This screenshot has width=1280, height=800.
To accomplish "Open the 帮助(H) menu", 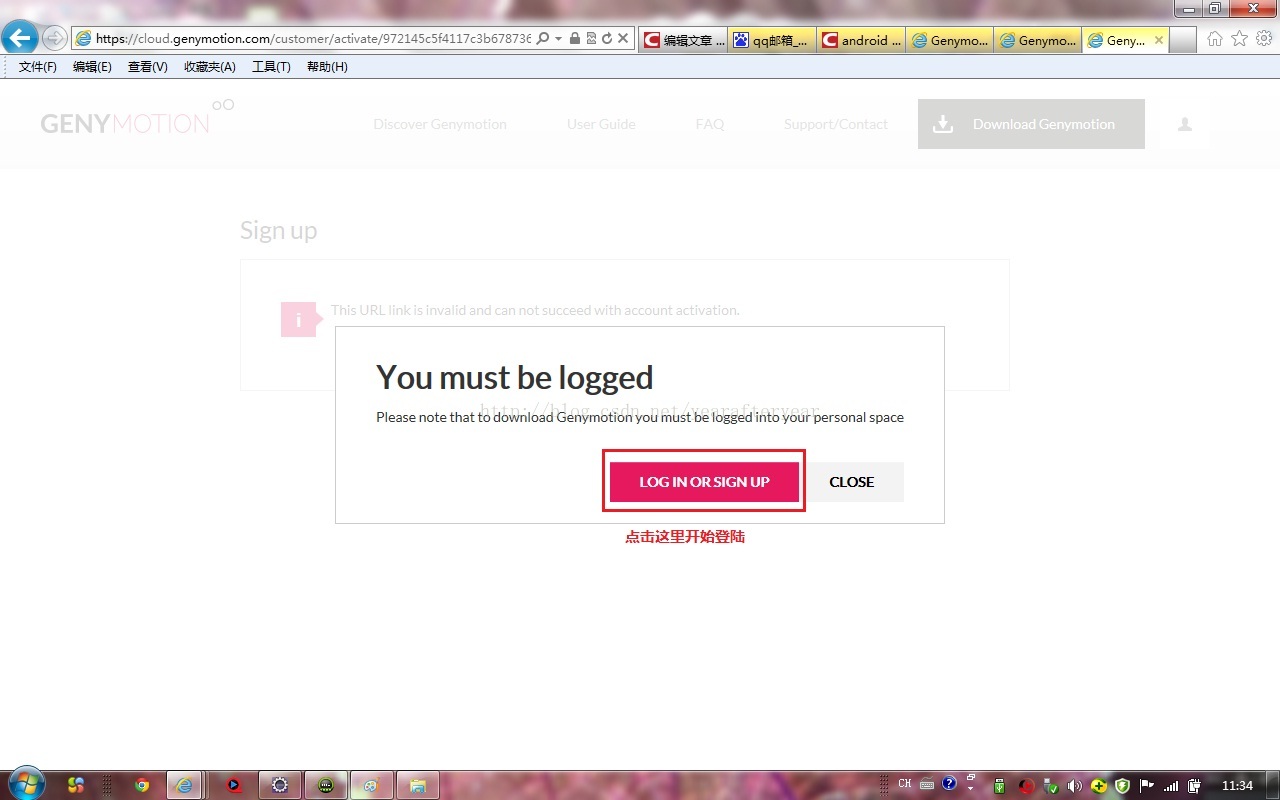I will click(x=327, y=67).
